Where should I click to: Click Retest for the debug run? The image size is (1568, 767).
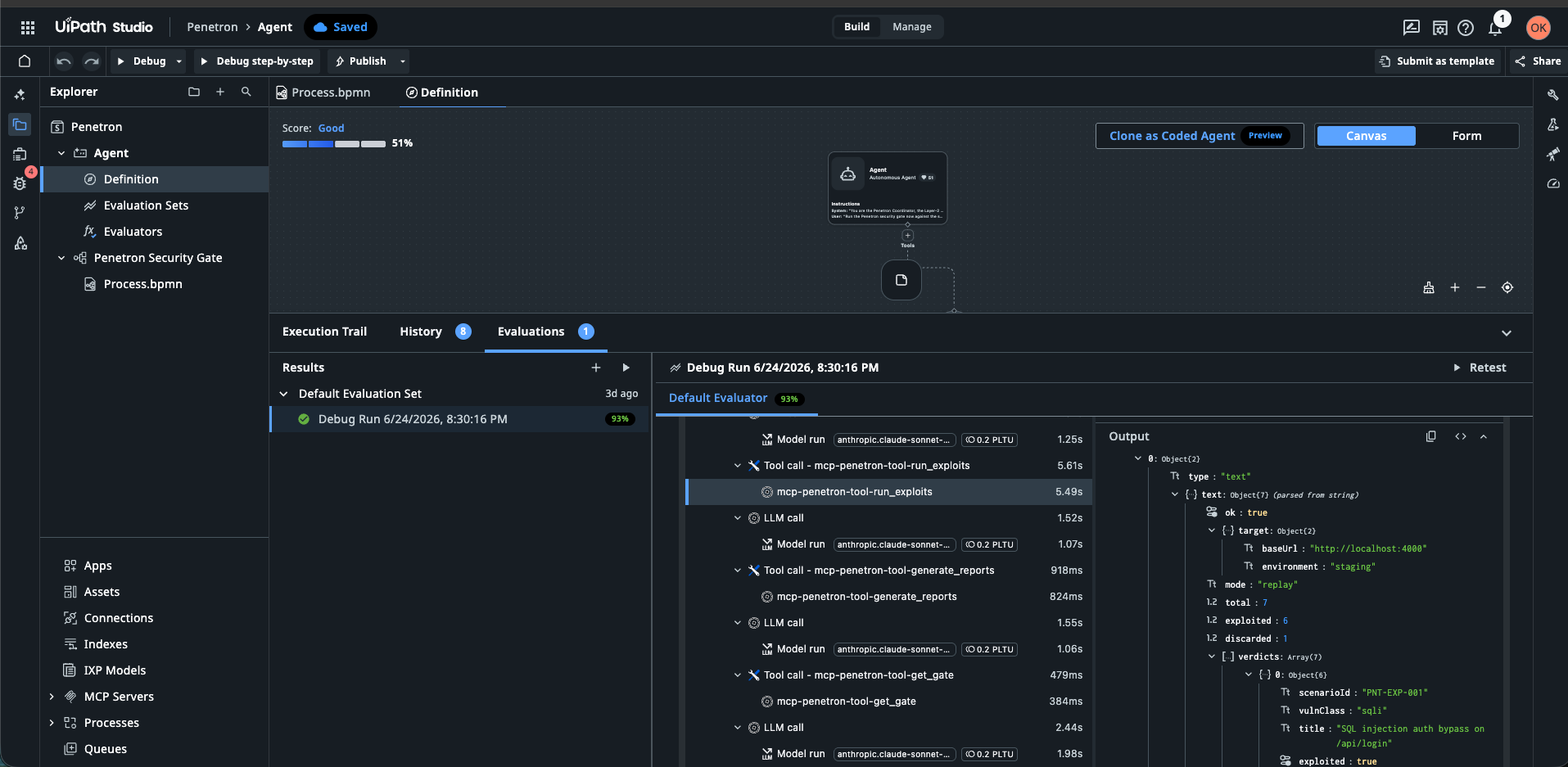point(1480,368)
